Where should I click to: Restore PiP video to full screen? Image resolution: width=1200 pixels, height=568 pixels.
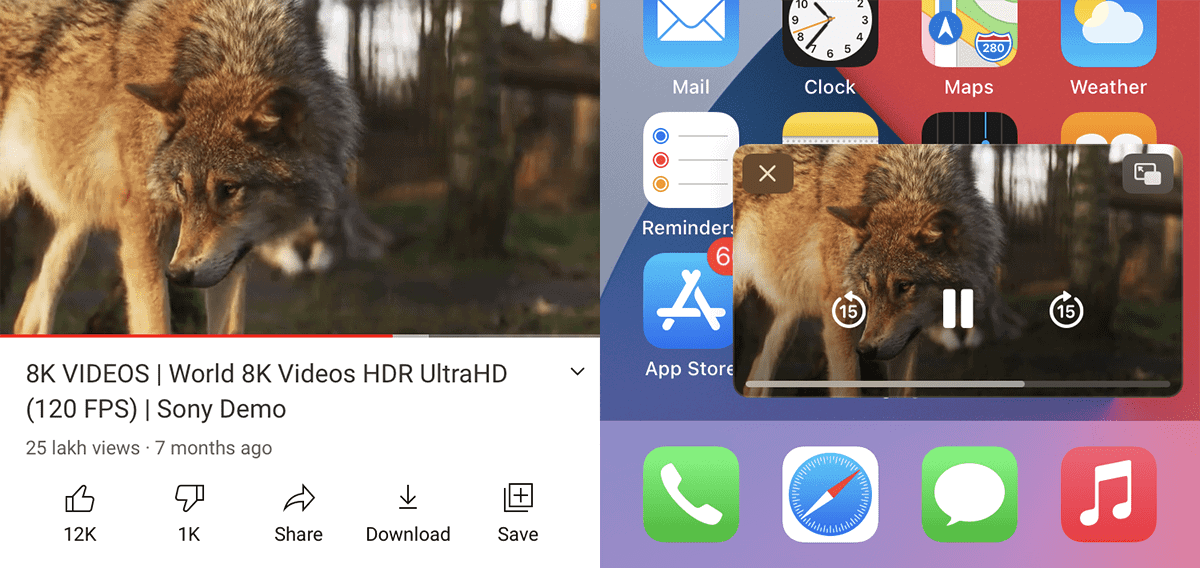tap(1147, 174)
